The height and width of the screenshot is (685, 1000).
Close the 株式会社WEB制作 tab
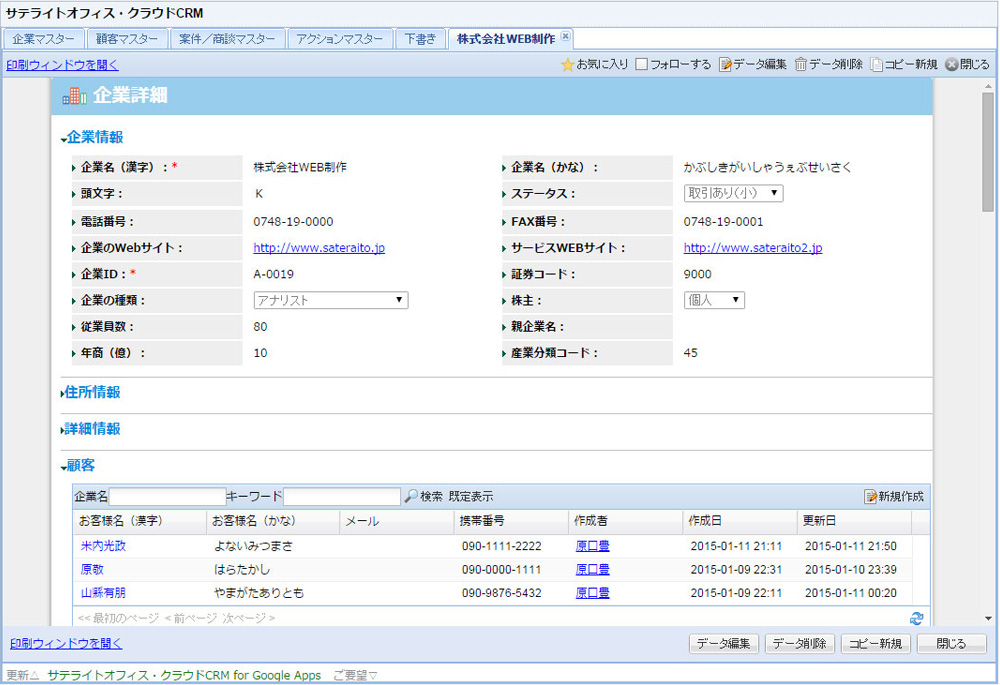pyautogui.click(x=565, y=37)
